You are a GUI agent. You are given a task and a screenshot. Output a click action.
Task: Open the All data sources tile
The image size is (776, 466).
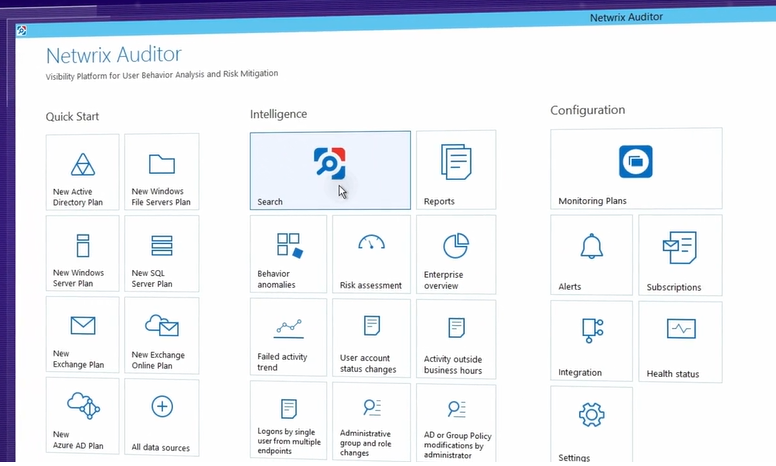pyautogui.click(x=162, y=418)
